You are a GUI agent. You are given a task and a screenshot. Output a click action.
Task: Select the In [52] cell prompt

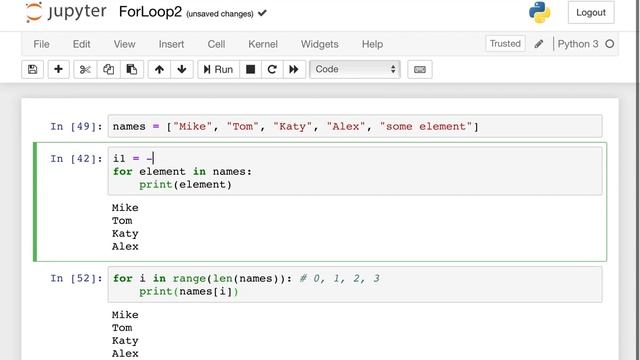pyautogui.click(x=76, y=279)
